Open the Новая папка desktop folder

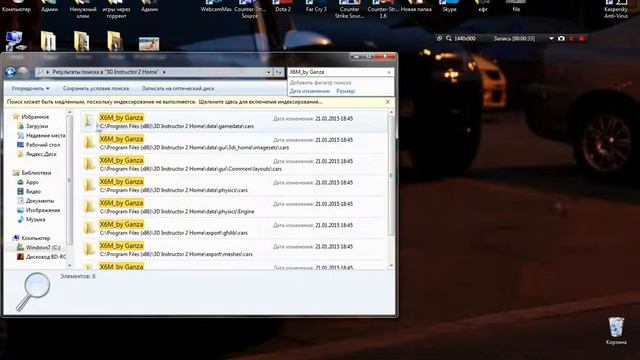pos(416,6)
